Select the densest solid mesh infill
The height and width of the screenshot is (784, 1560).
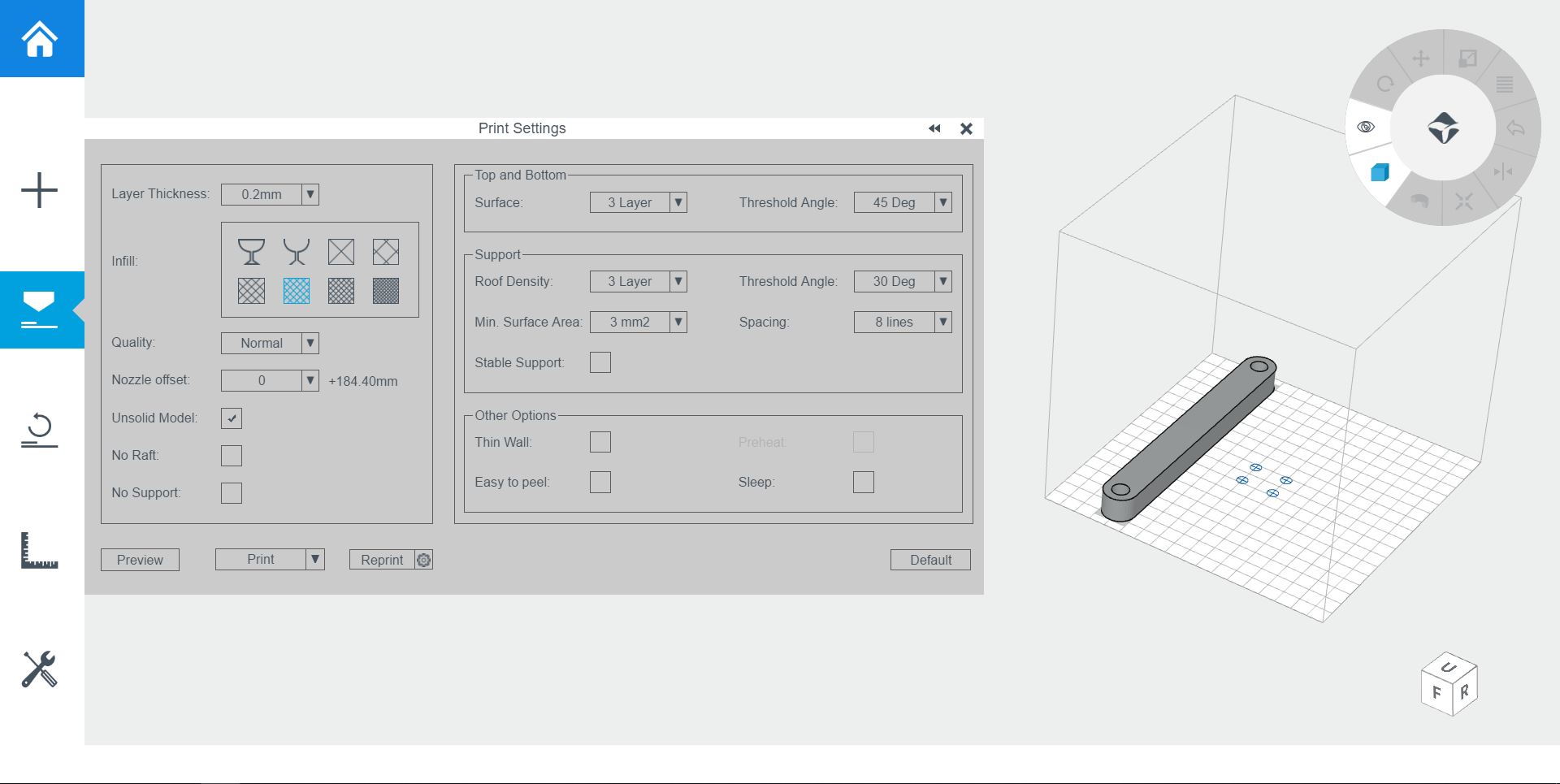pyautogui.click(x=386, y=291)
